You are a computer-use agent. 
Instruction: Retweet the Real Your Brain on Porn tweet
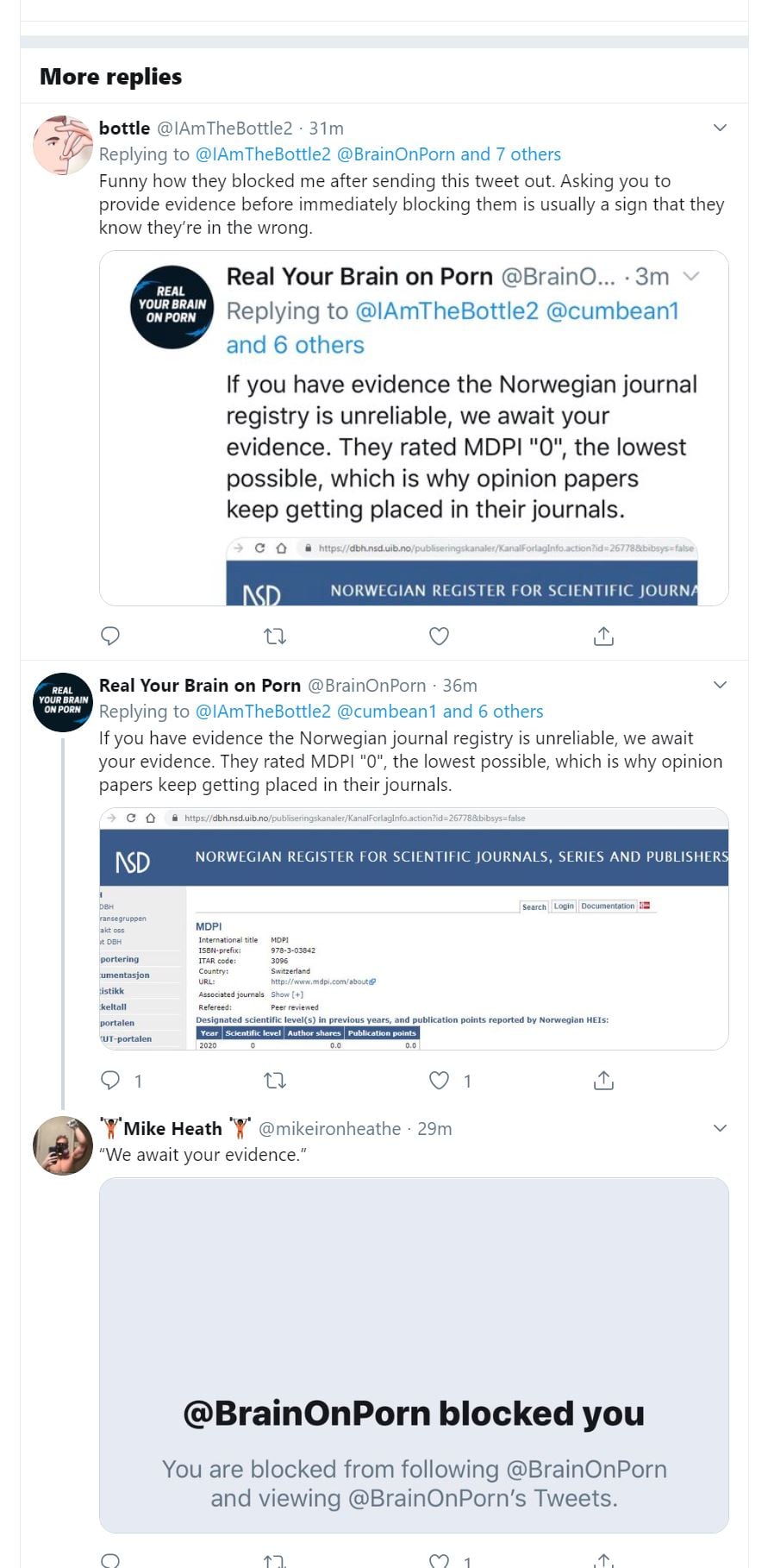coord(274,1080)
